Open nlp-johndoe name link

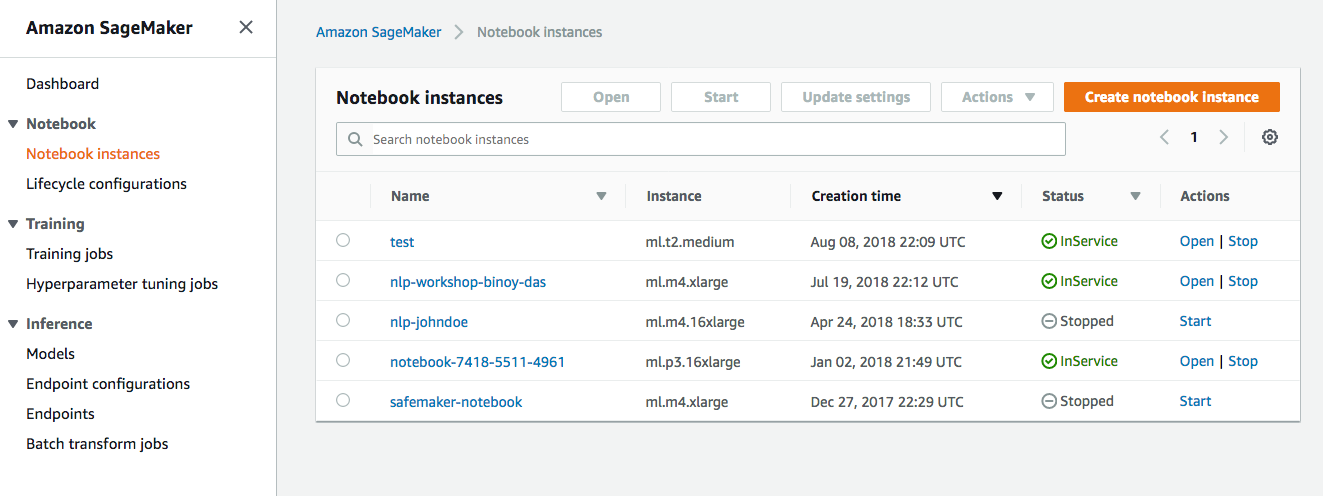coord(429,322)
